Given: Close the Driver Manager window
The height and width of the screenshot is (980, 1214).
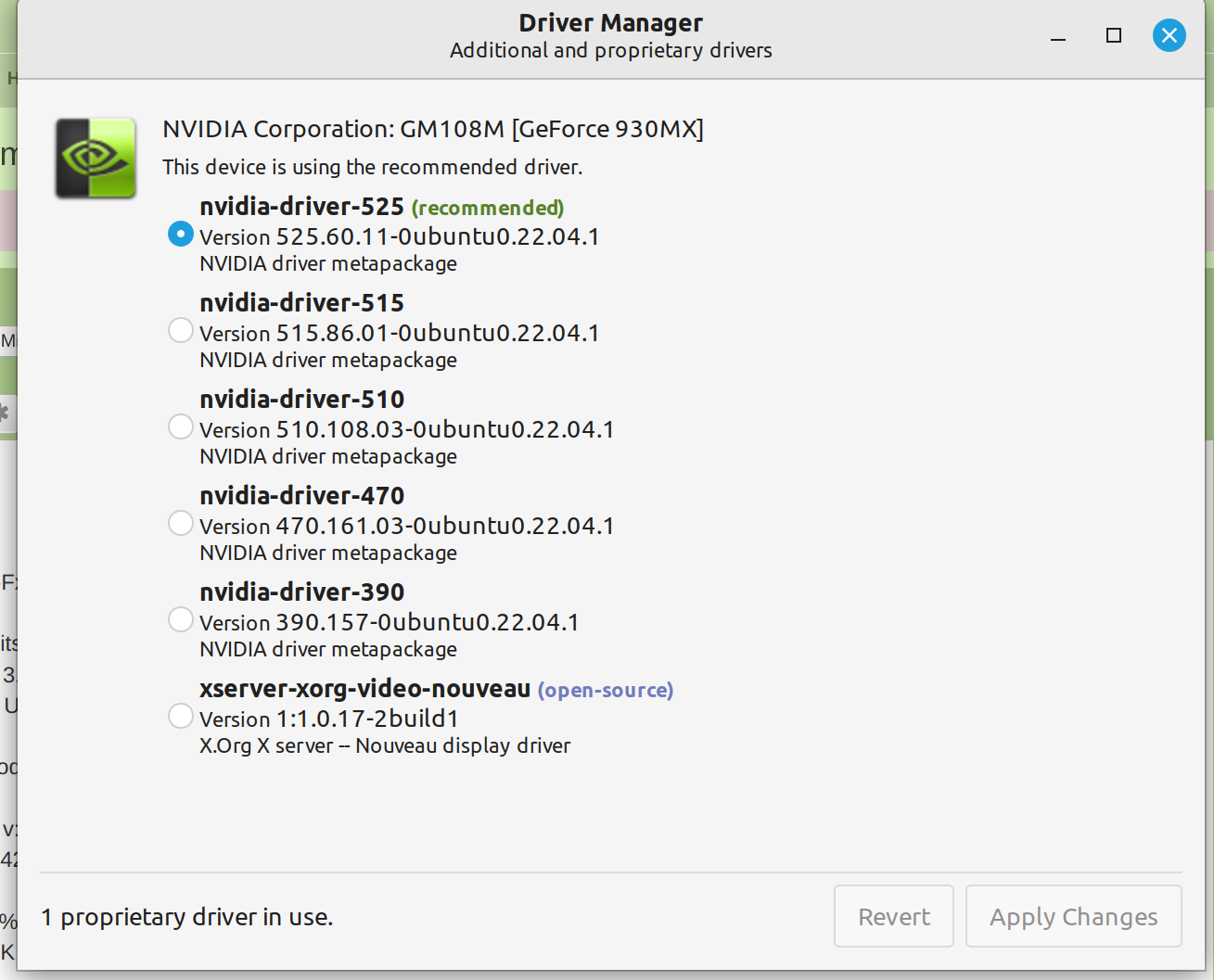Looking at the screenshot, I should 1169,35.
